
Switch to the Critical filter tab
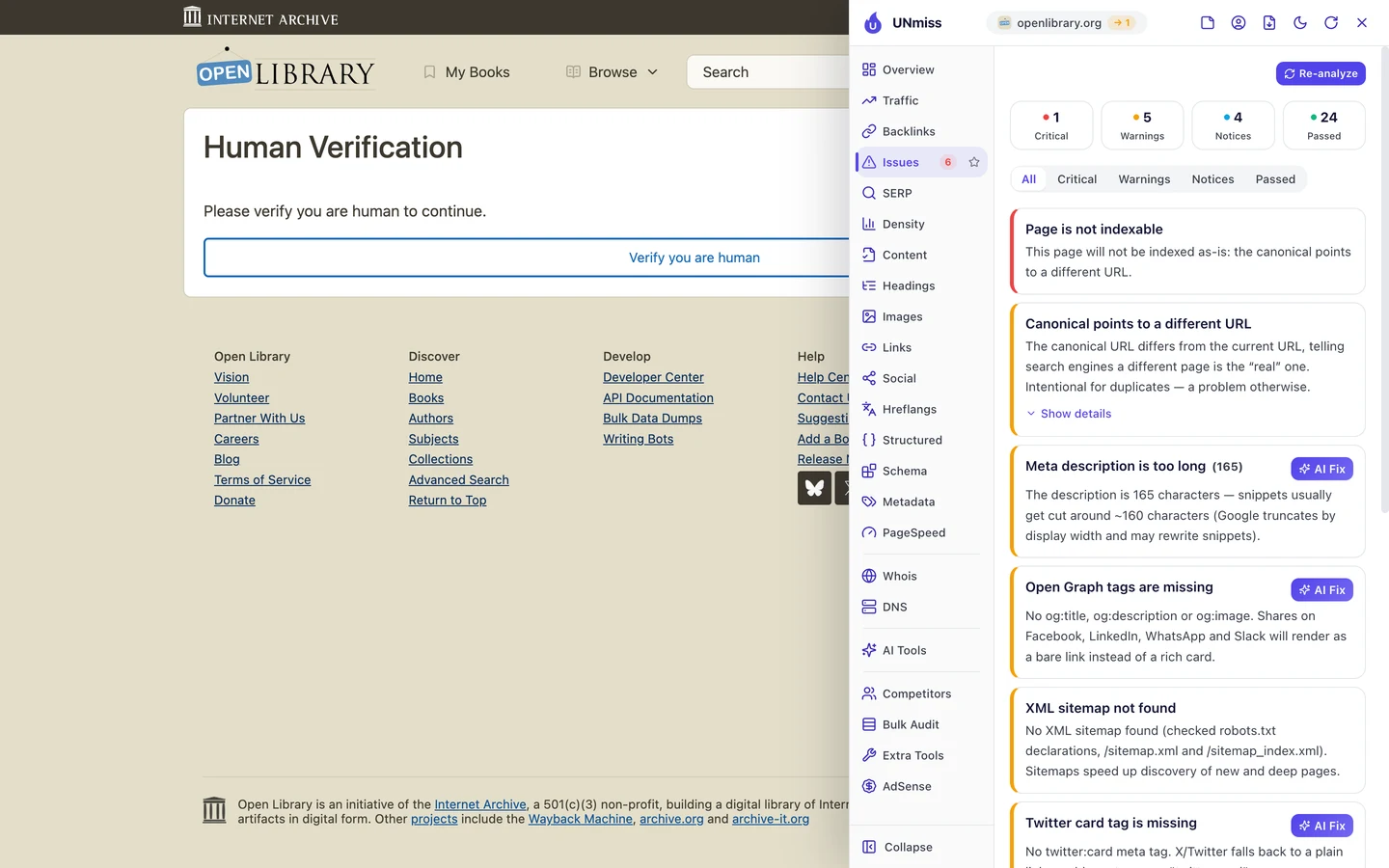coord(1076,179)
